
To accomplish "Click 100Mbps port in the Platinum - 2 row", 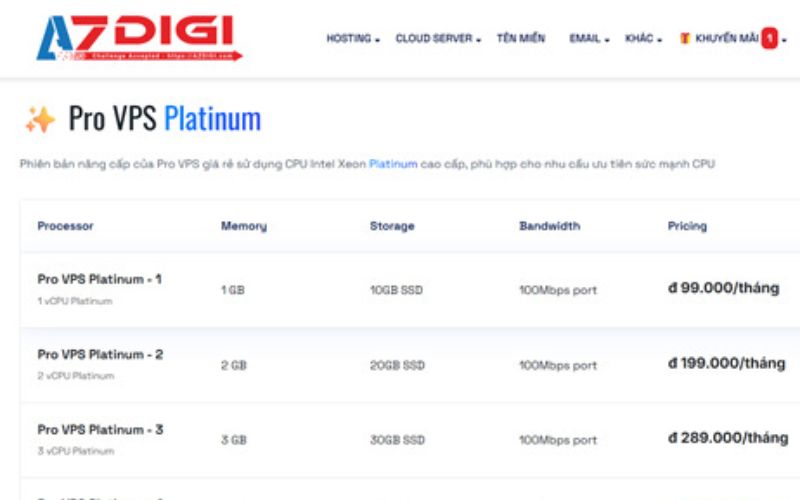I will (558, 366).
